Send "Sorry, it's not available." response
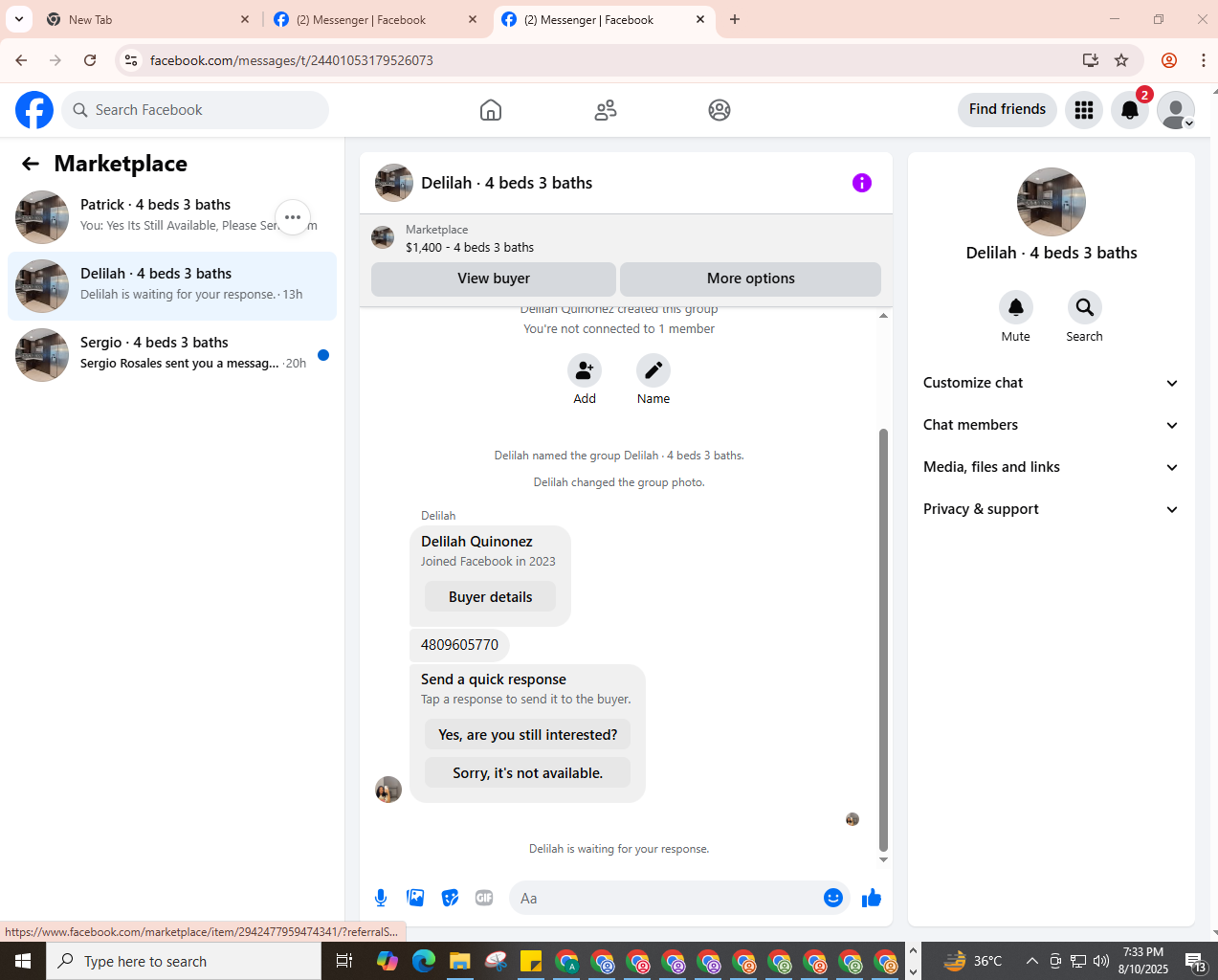This screenshot has width=1218, height=980. 528,773
